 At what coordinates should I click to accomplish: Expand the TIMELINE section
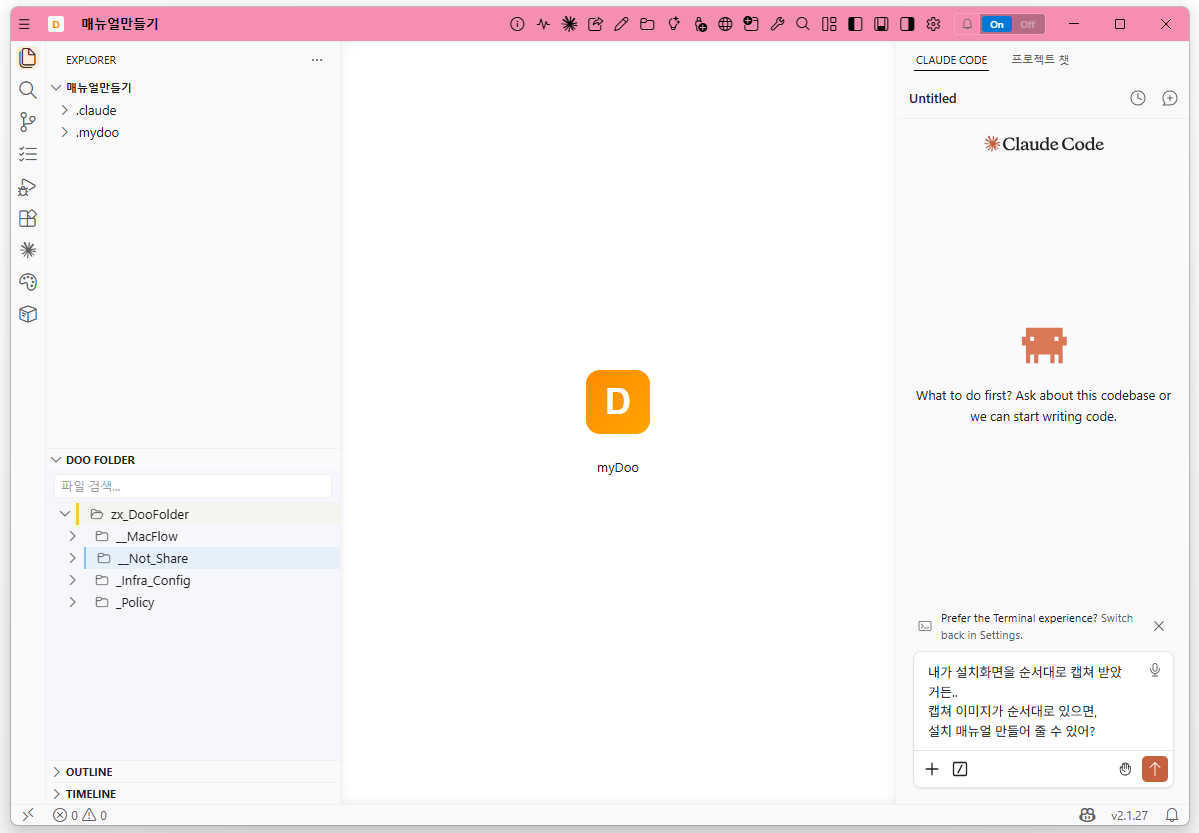coord(56,794)
